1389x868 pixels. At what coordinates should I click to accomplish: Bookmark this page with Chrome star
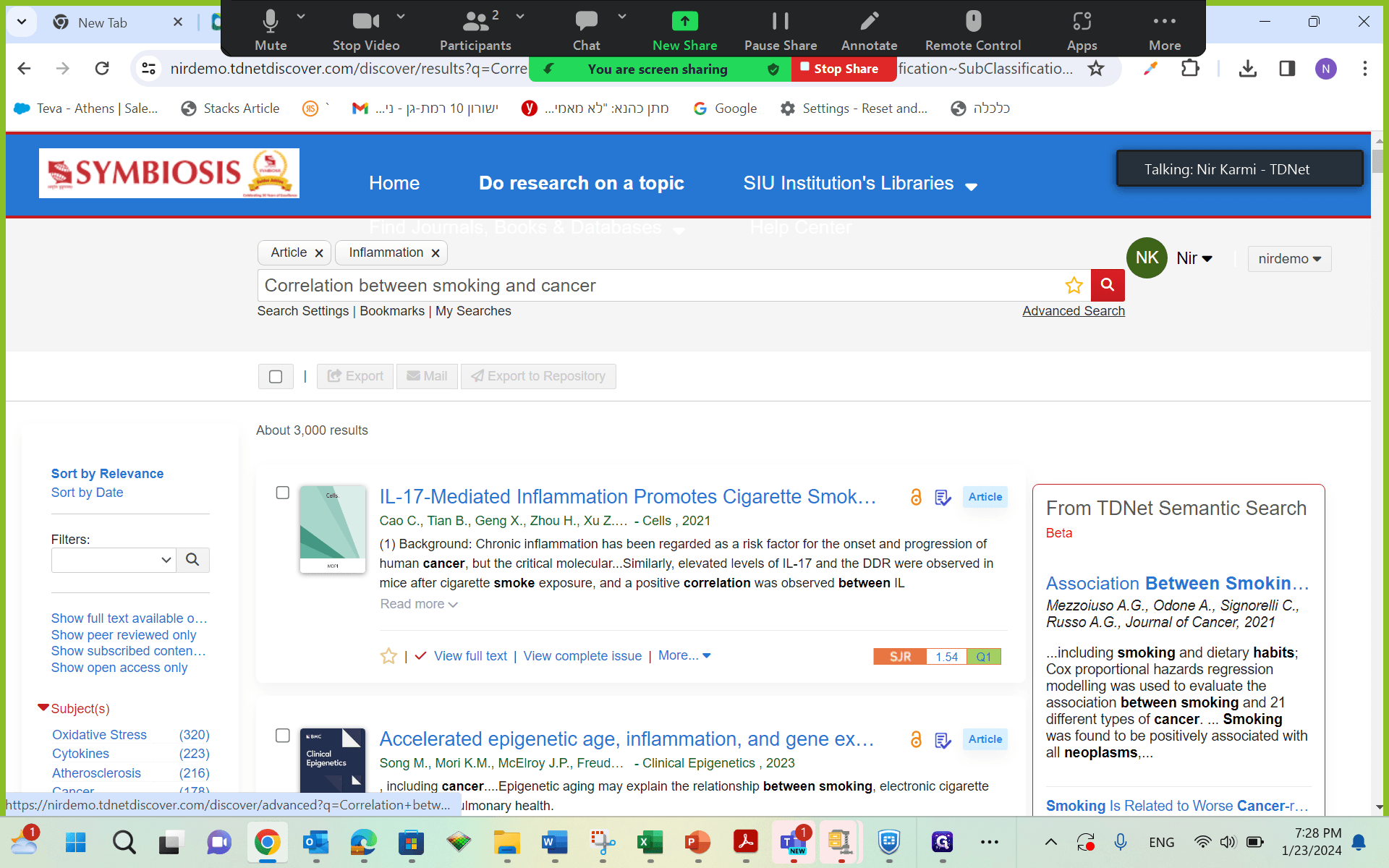[x=1096, y=69]
